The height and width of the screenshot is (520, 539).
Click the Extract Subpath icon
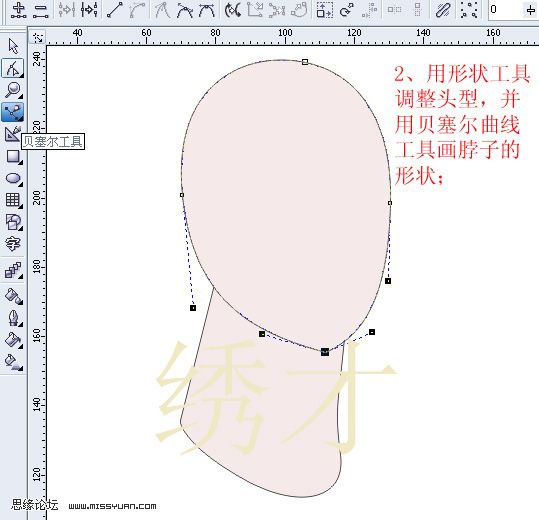(277, 9)
